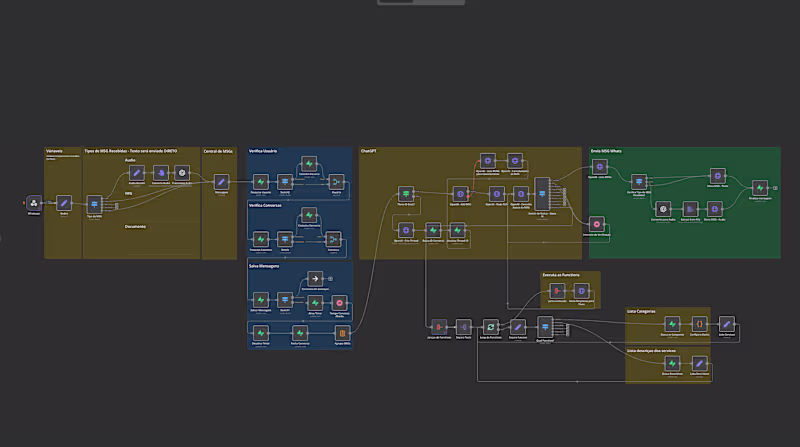Click the Extract from File node

[x=690, y=209]
